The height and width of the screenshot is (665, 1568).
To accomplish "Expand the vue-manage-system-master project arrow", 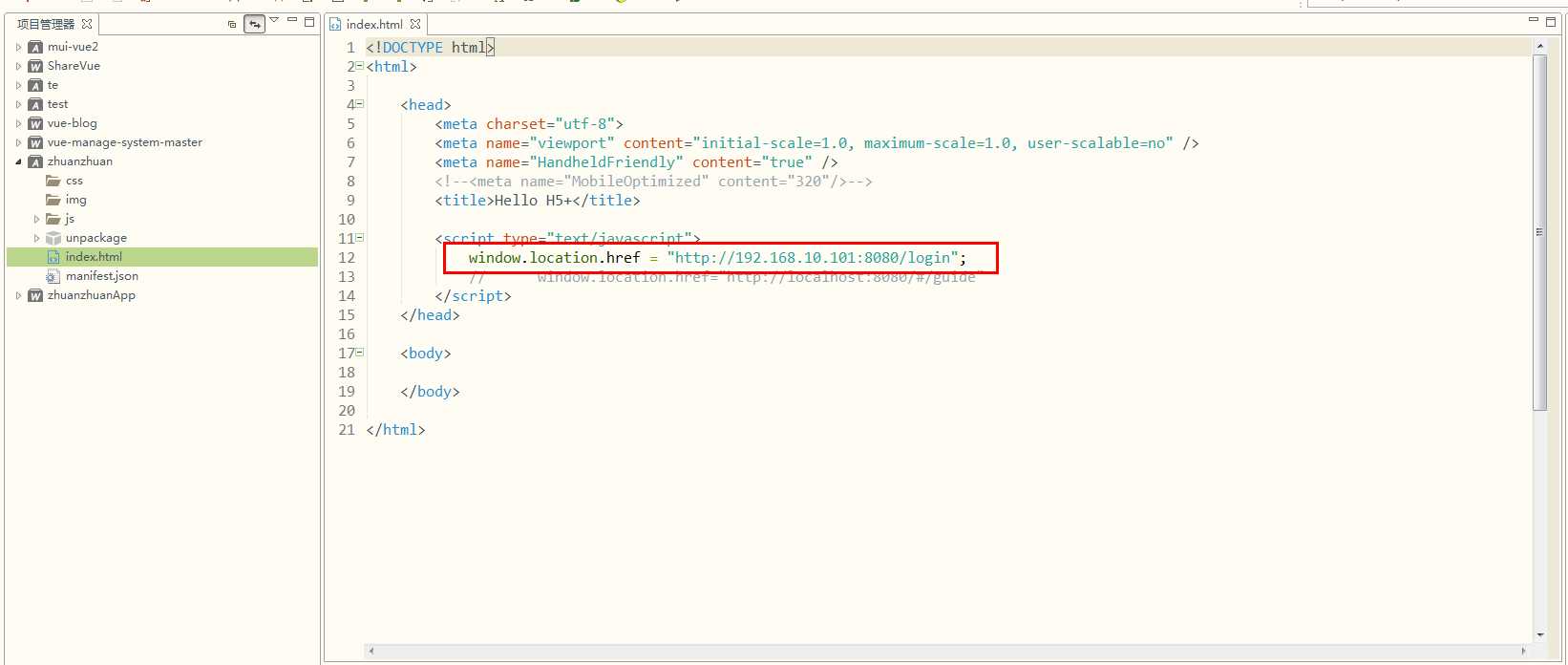I will coord(18,142).
